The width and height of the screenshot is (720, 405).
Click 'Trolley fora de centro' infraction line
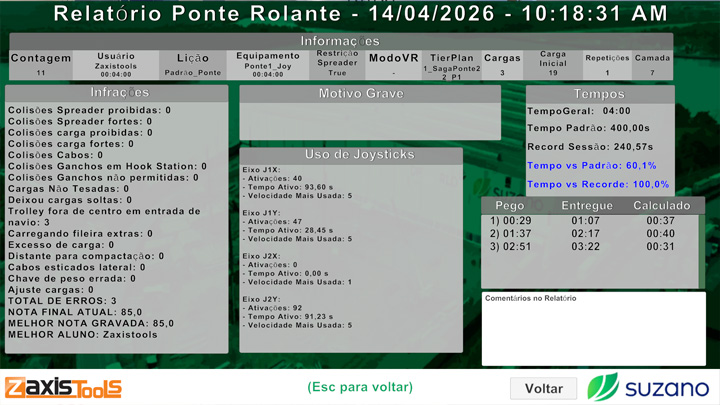click(104, 217)
